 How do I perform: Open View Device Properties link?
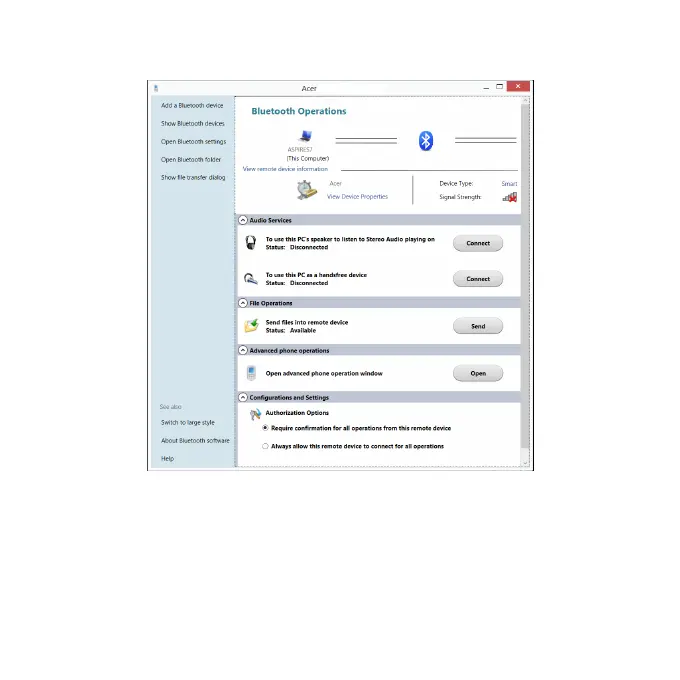tap(357, 196)
